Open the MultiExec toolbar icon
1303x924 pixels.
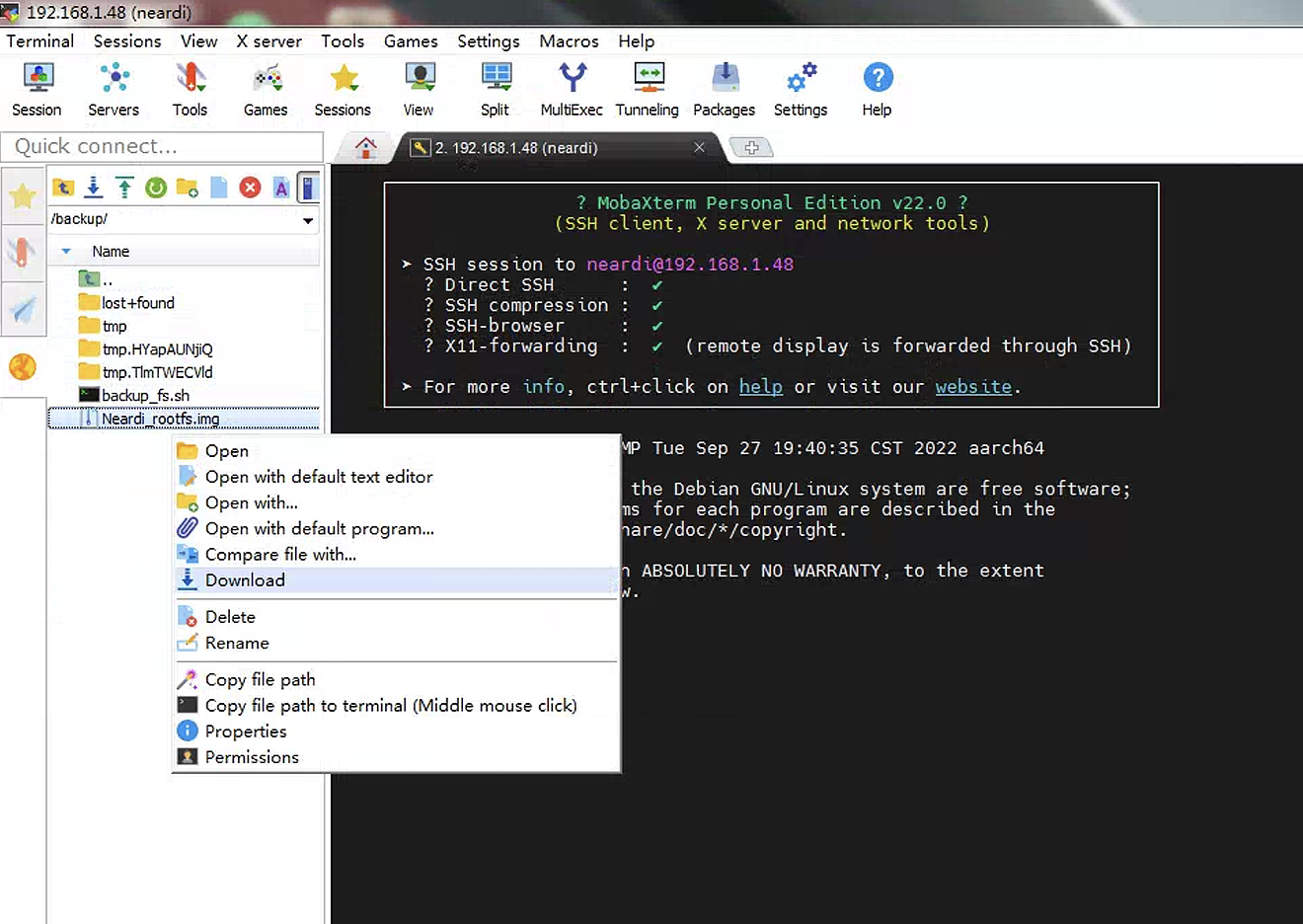coord(572,89)
